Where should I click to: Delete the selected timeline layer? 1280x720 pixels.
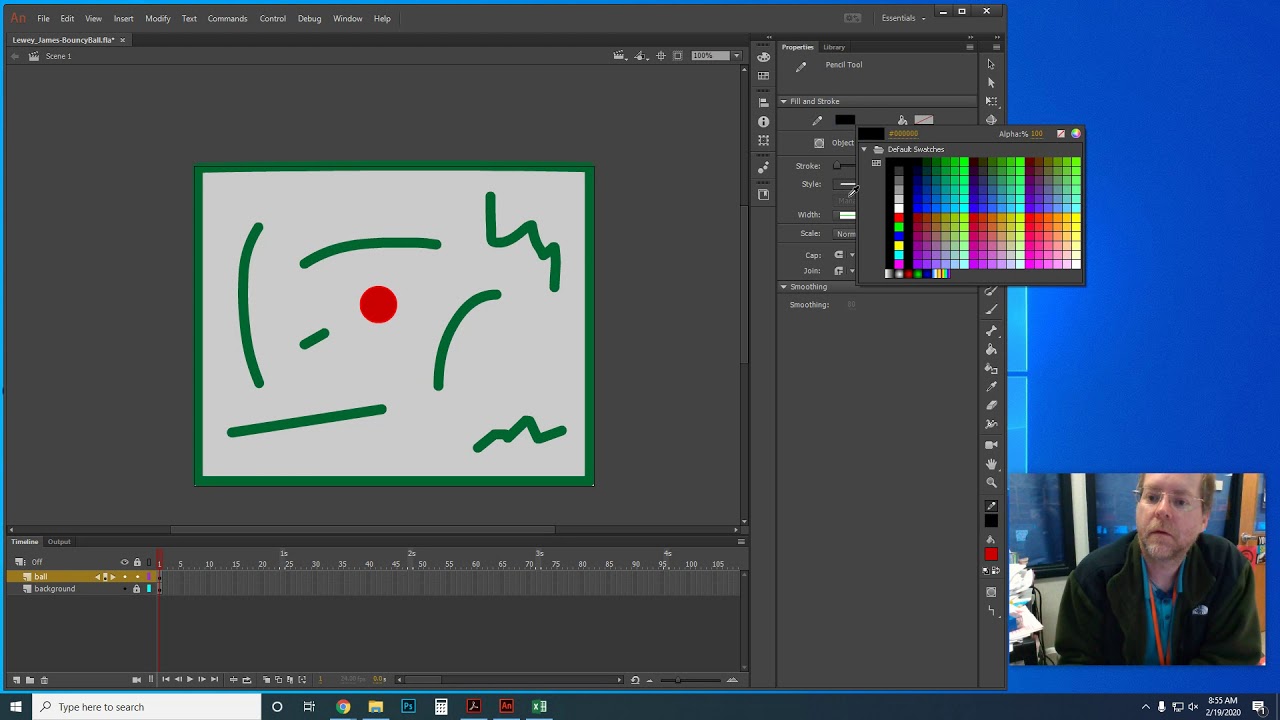pos(44,680)
